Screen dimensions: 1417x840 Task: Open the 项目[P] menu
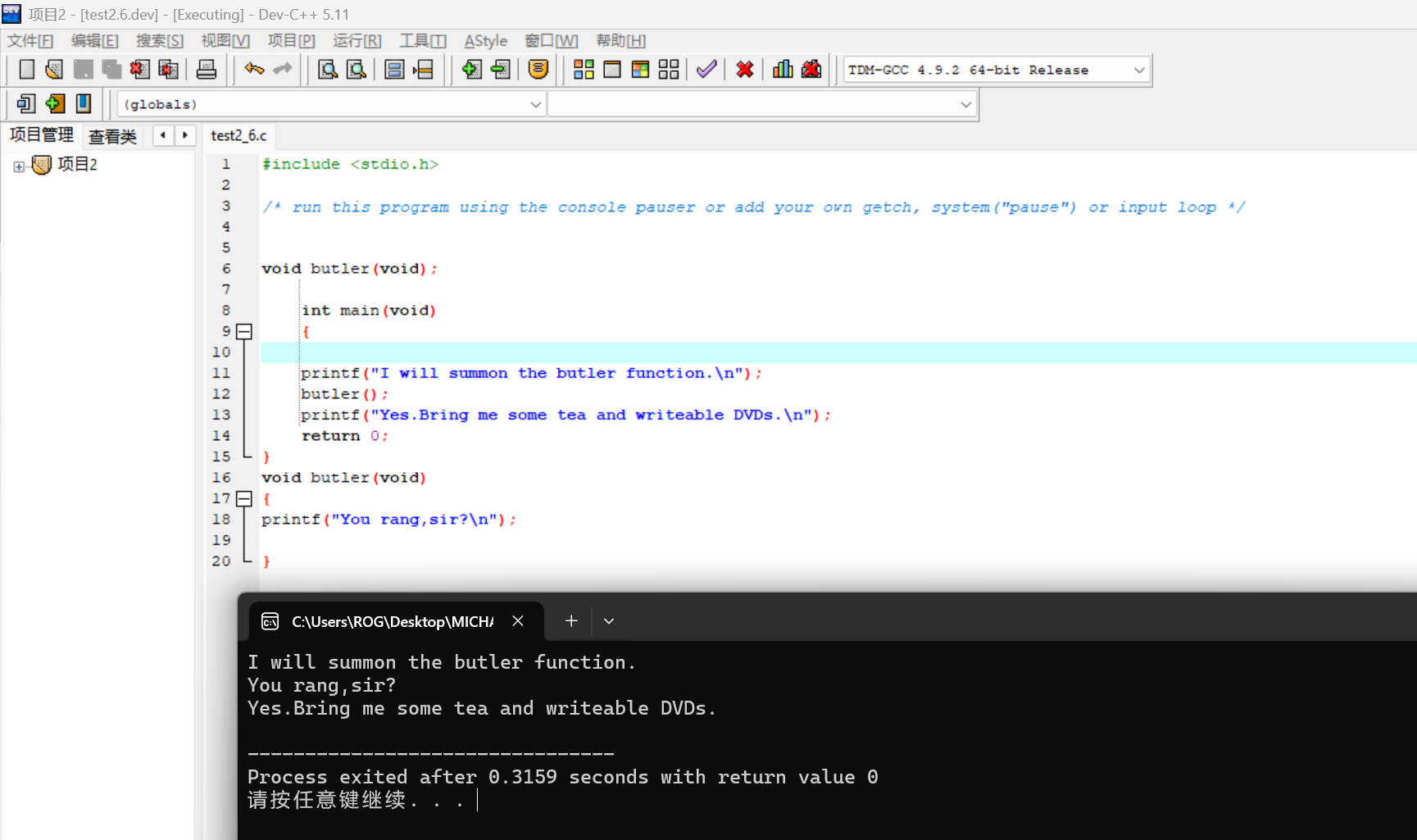[291, 41]
